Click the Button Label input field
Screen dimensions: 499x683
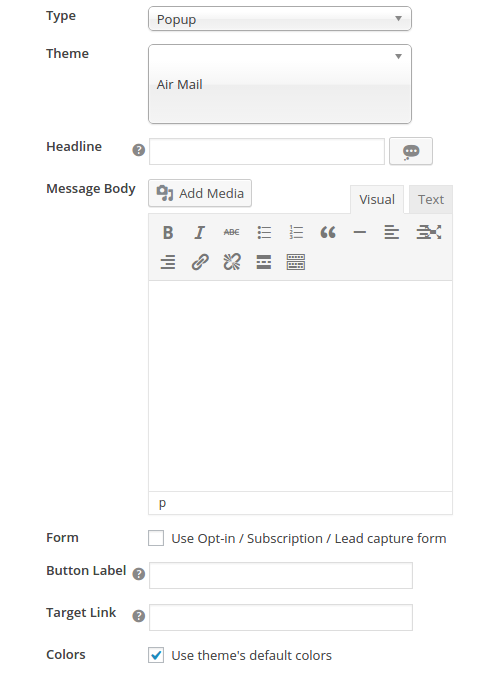[281, 575]
